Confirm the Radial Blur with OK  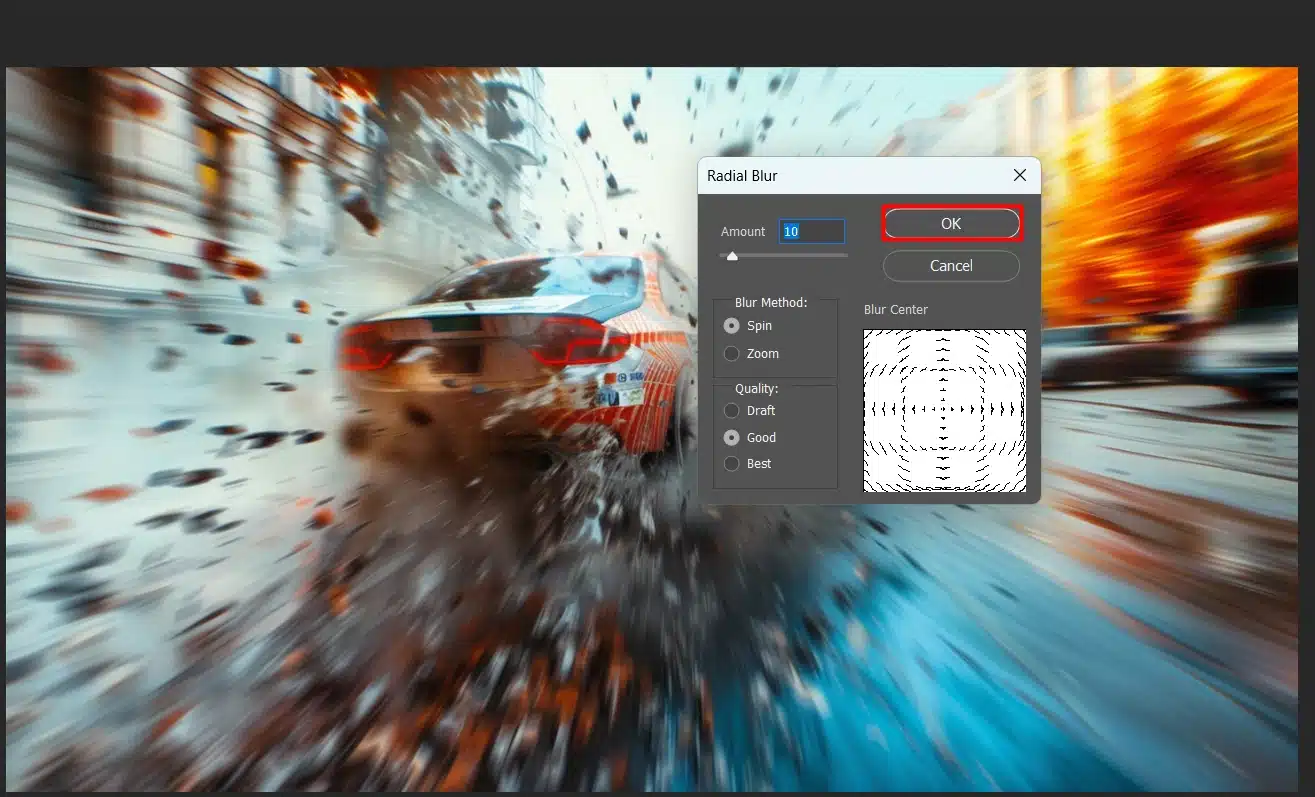tap(951, 224)
